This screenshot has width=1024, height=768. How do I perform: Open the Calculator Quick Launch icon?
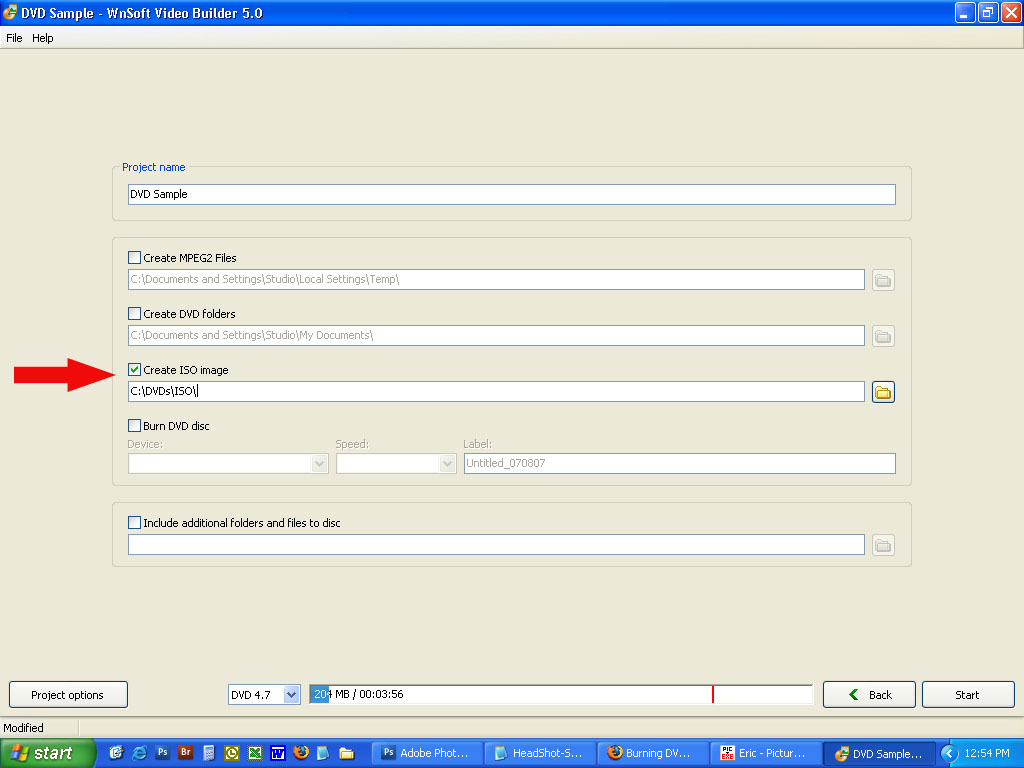[209, 753]
